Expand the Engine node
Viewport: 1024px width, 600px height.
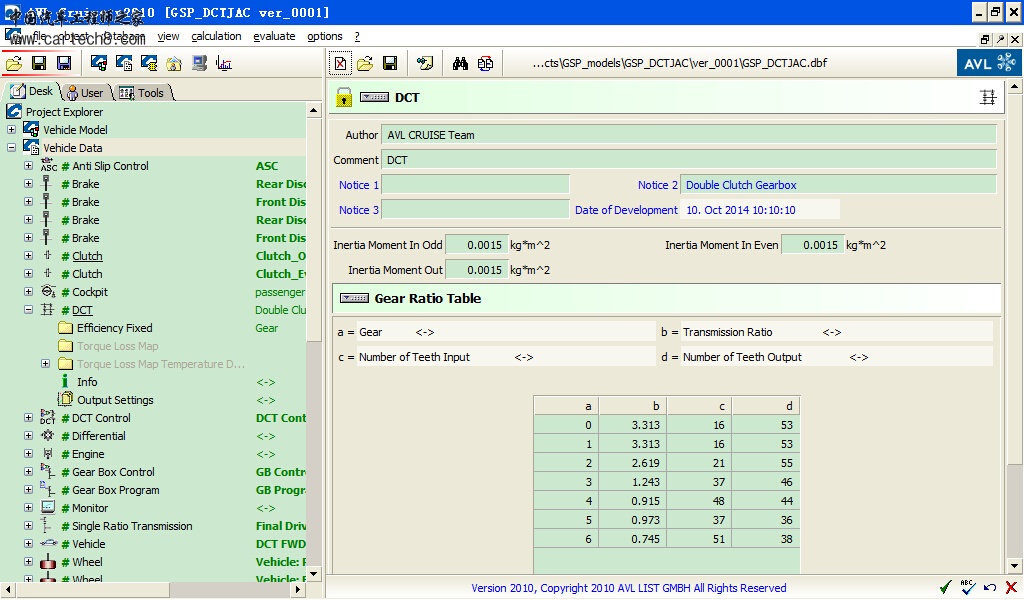28,453
